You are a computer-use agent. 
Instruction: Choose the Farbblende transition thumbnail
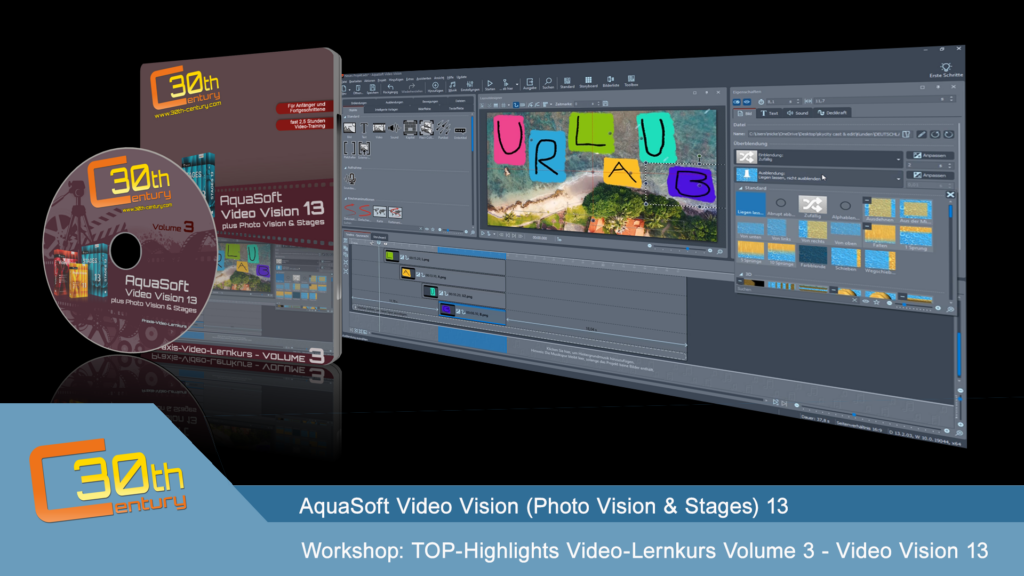(x=813, y=256)
